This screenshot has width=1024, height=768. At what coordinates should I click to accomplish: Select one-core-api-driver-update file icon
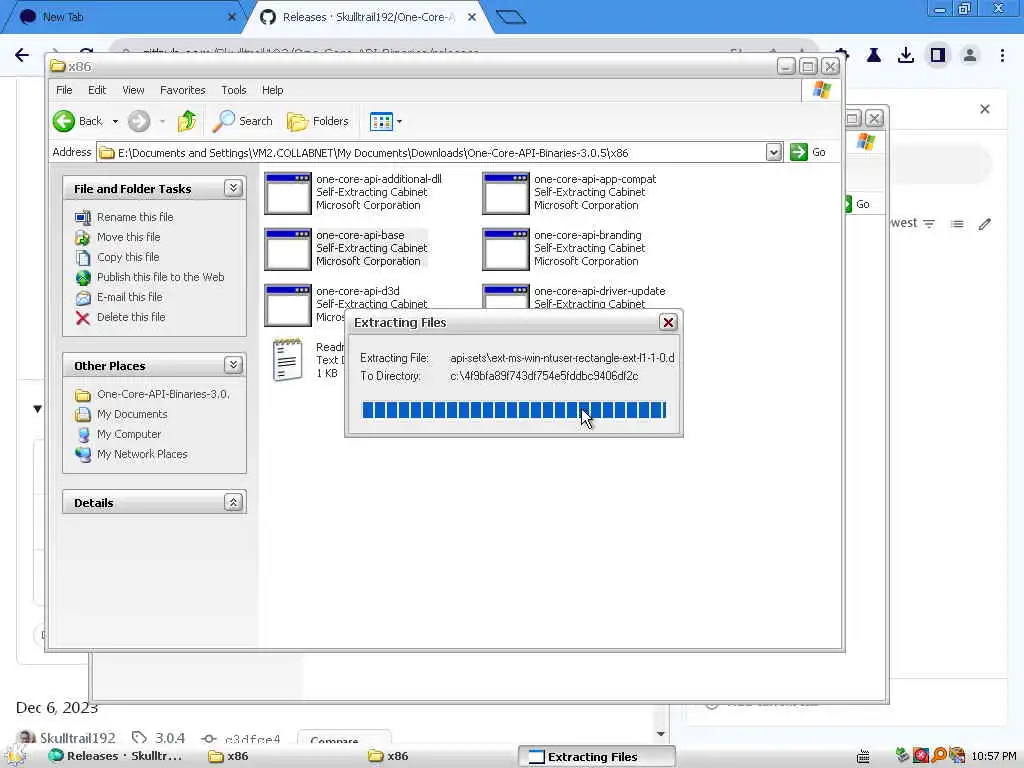pos(505,297)
